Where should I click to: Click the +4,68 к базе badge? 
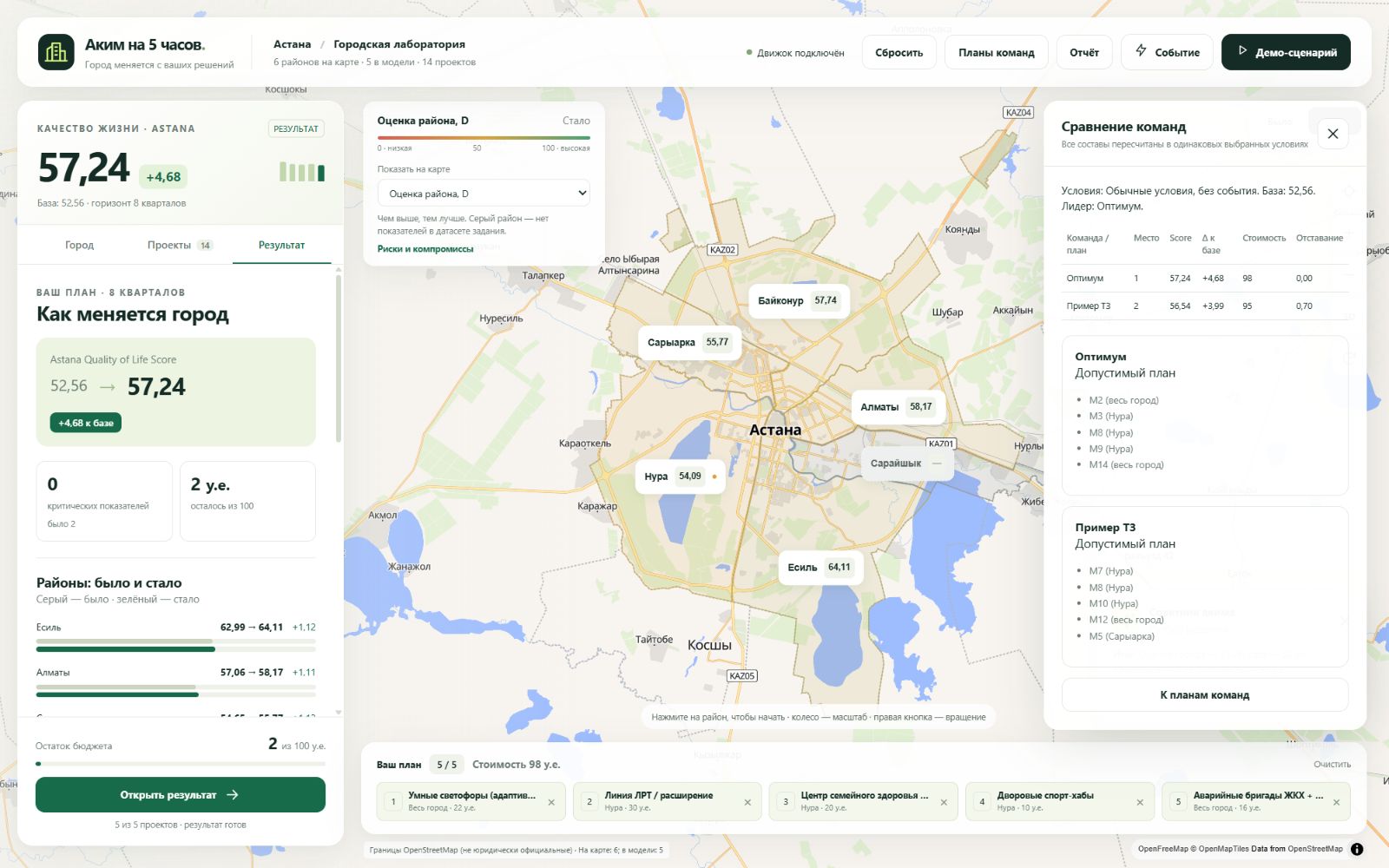click(86, 423)
